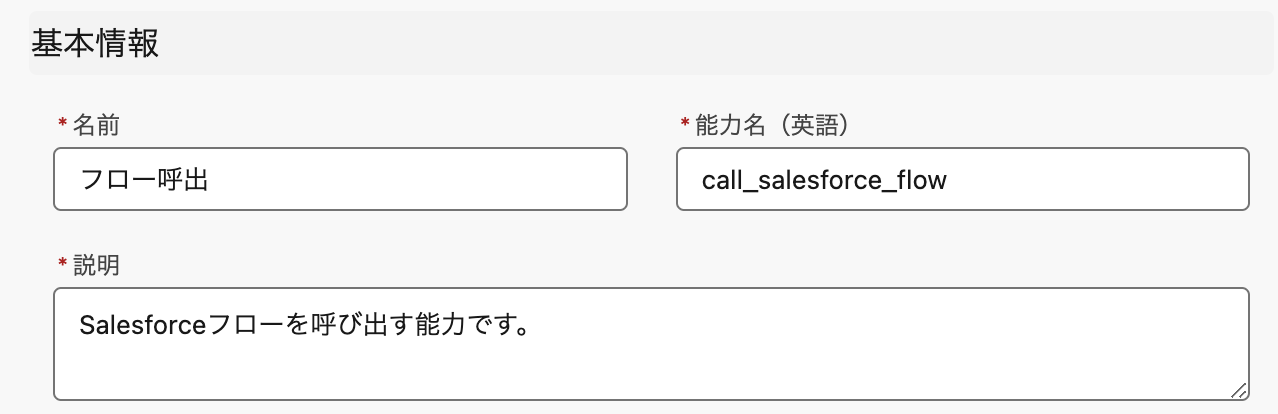Click the 説明 field label

97,265
